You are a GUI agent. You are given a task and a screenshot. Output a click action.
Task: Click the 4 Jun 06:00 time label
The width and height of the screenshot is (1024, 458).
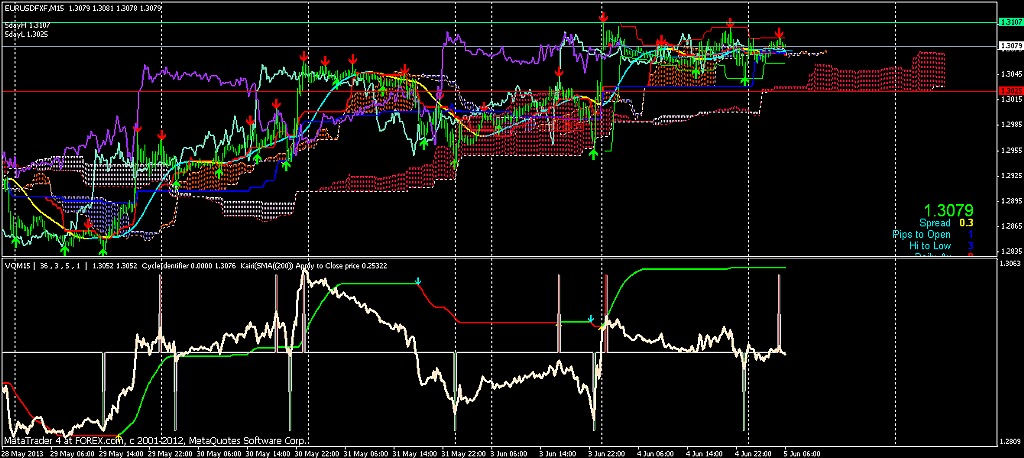[x=656, y=453]
